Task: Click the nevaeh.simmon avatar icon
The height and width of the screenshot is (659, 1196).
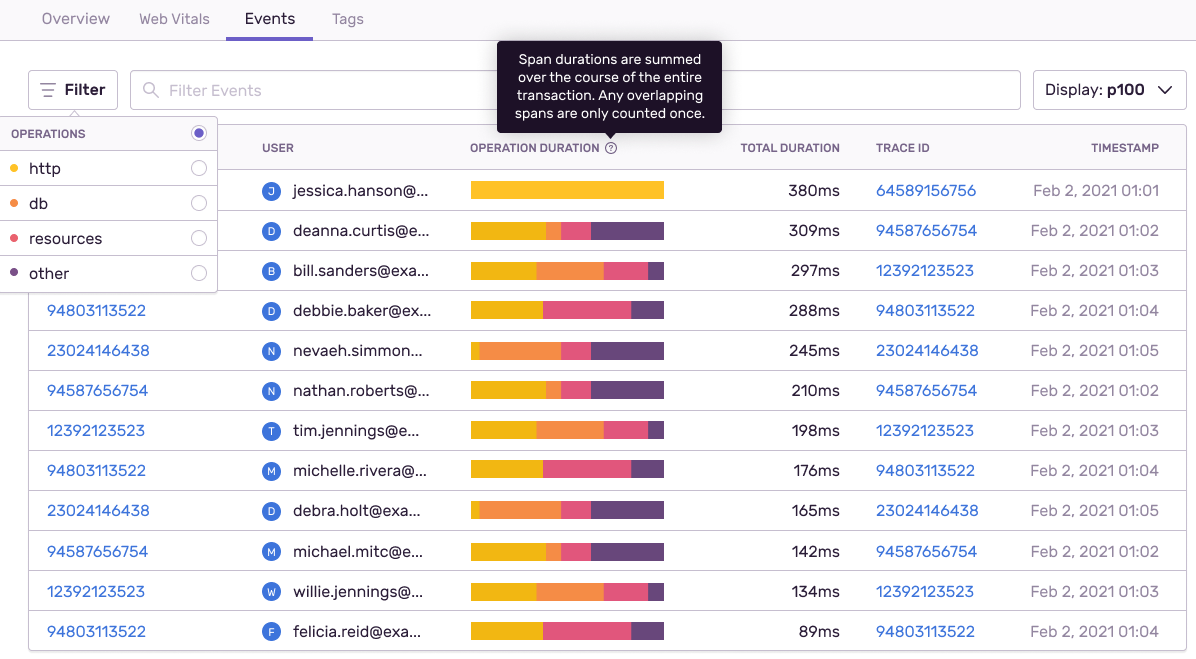Action: coord(271,351)
